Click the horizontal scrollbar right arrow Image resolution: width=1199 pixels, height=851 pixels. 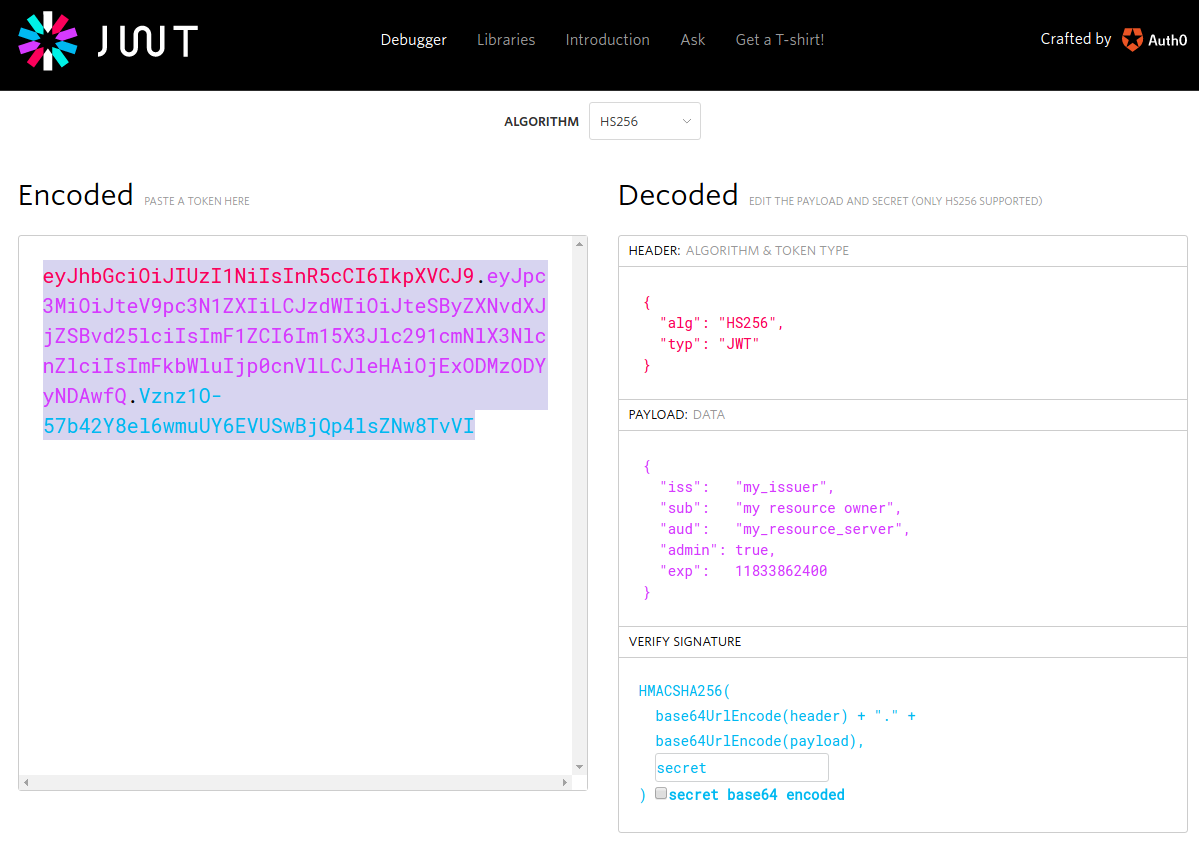click(x=566, y=782)
